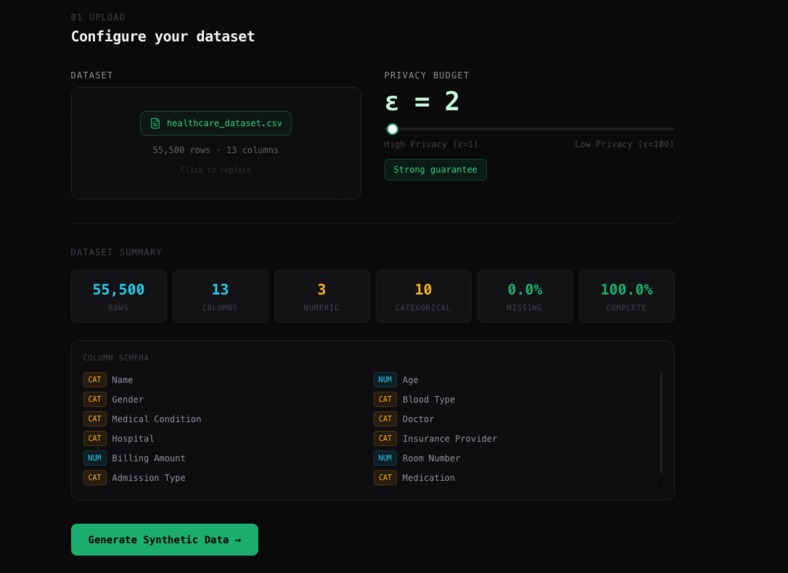Select the Billing Amount column text
This screenshot has height=573, width=788.
click(148, 458)
